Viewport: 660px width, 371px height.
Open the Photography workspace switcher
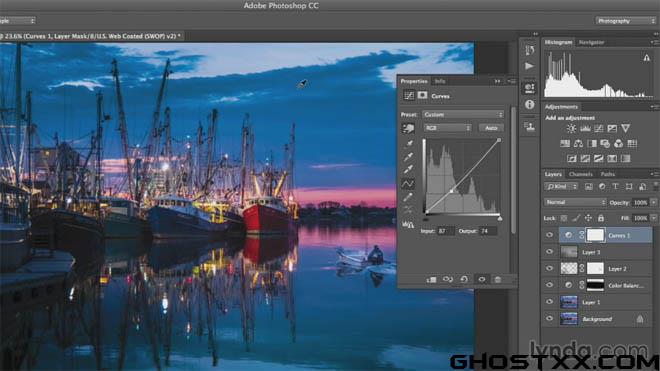click(x=625, y=21)
